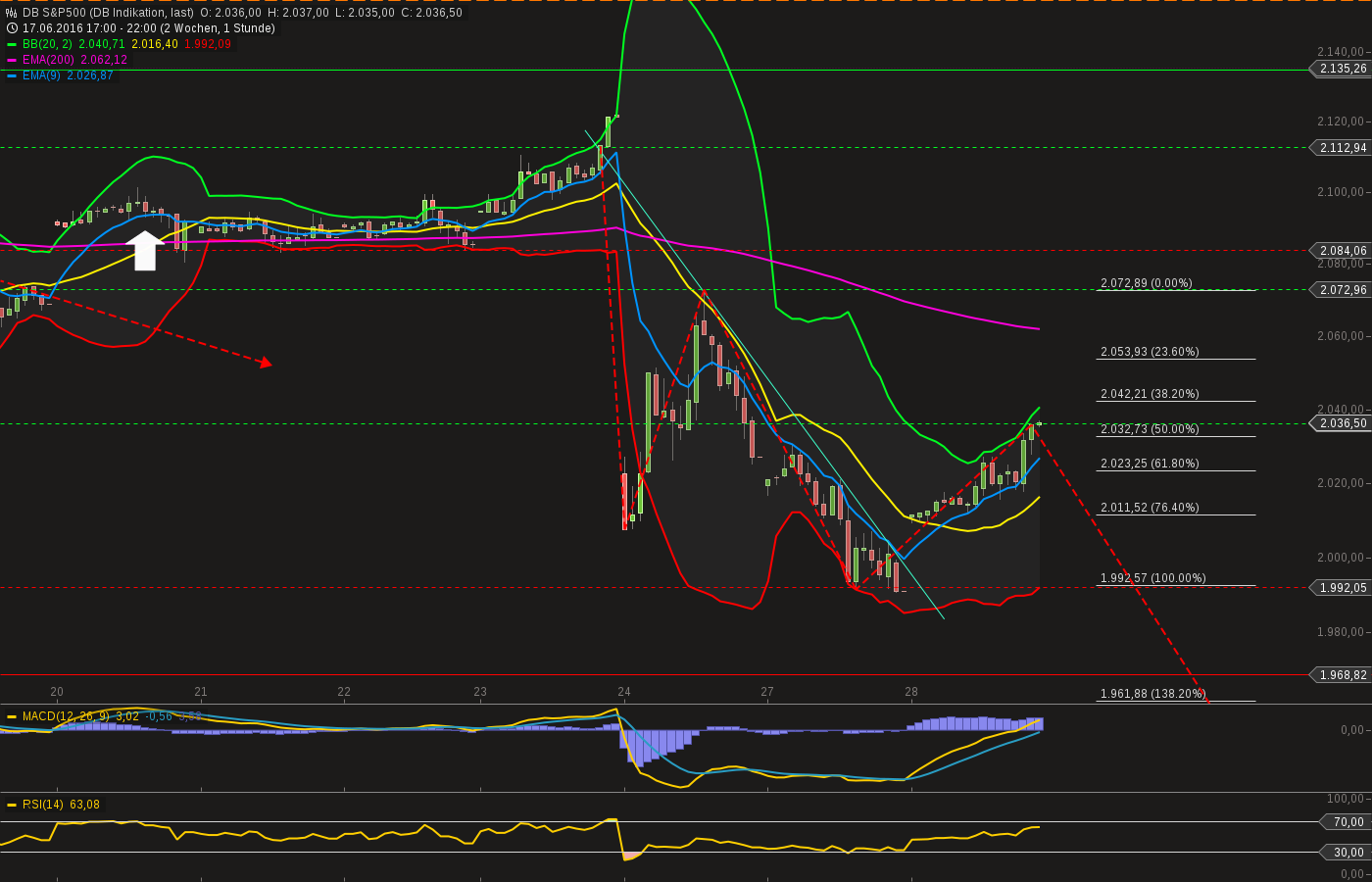1372x882 pixels.
Task: Click the 2.060,00 price axis label
Action: pyautogui.click(x=1341, y=336)
